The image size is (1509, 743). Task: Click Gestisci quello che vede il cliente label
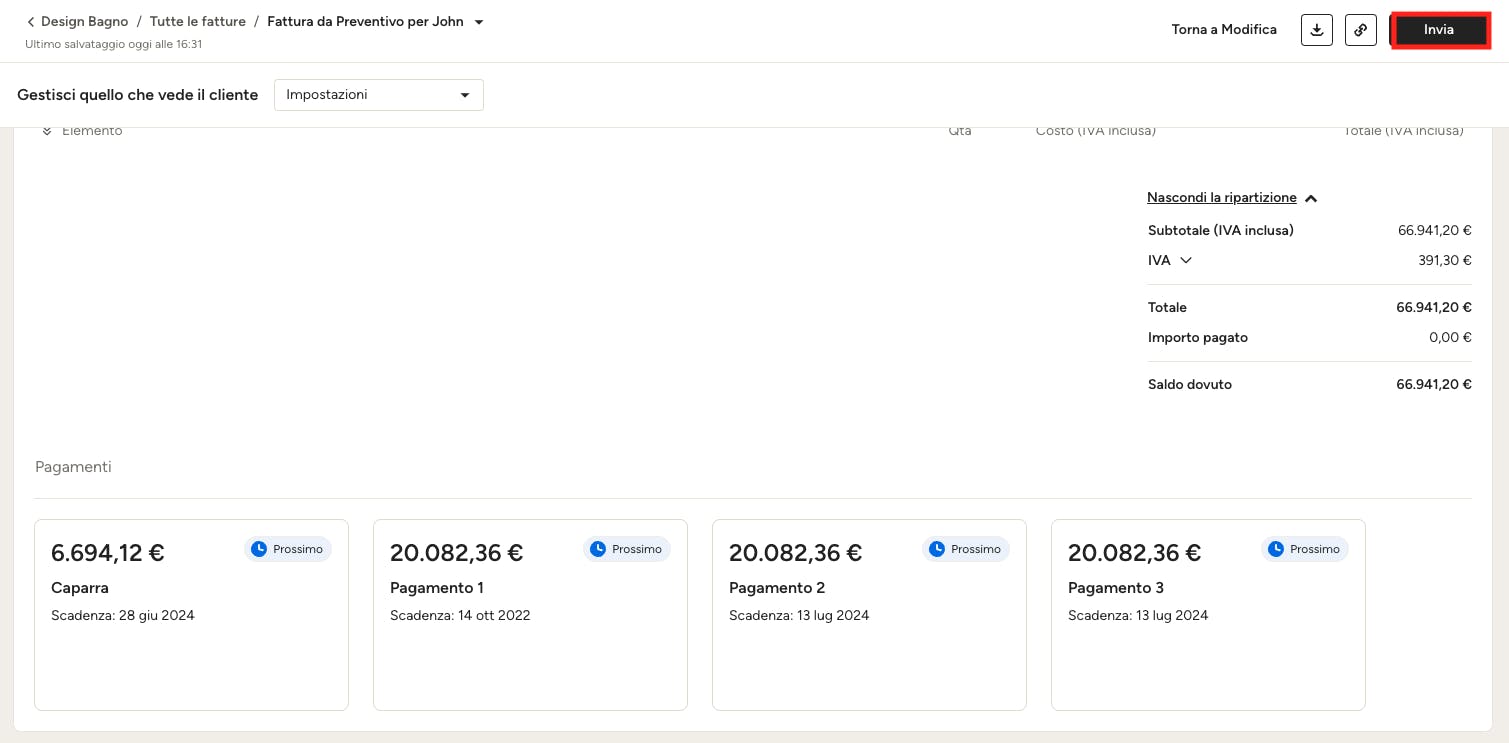pos(138,95)
